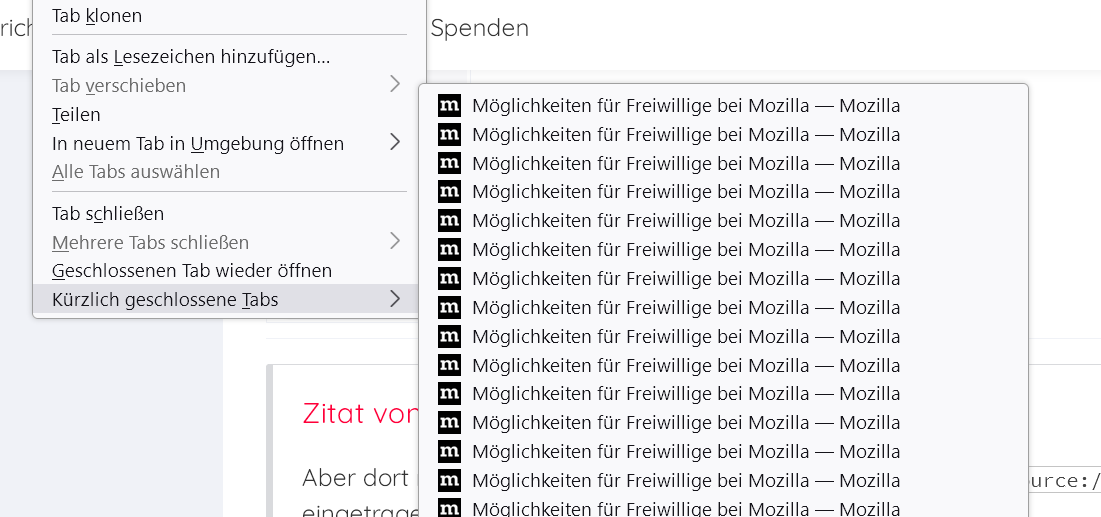Expand the arrow beside "In neuem Tab in Umgebung öffnen"
1101x517 pixels.
395,143
